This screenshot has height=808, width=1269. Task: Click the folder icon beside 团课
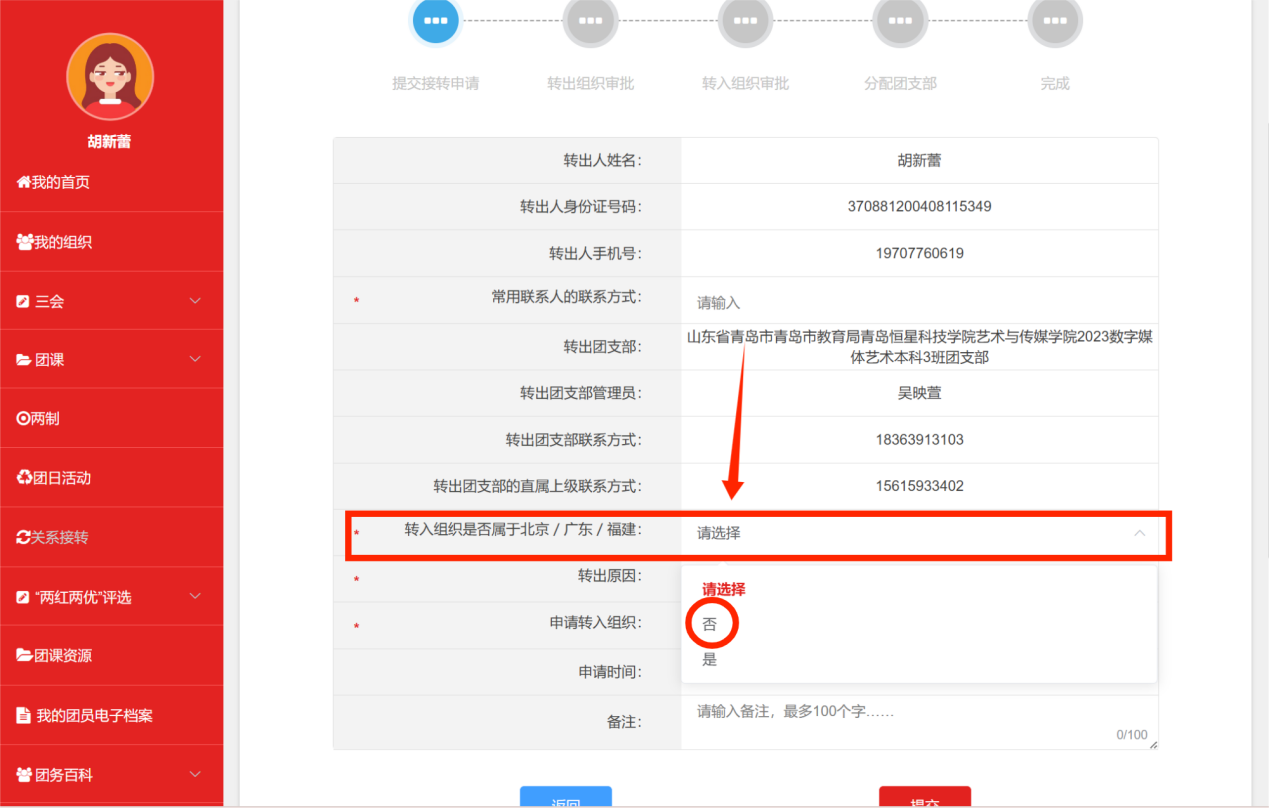[23, 360]
